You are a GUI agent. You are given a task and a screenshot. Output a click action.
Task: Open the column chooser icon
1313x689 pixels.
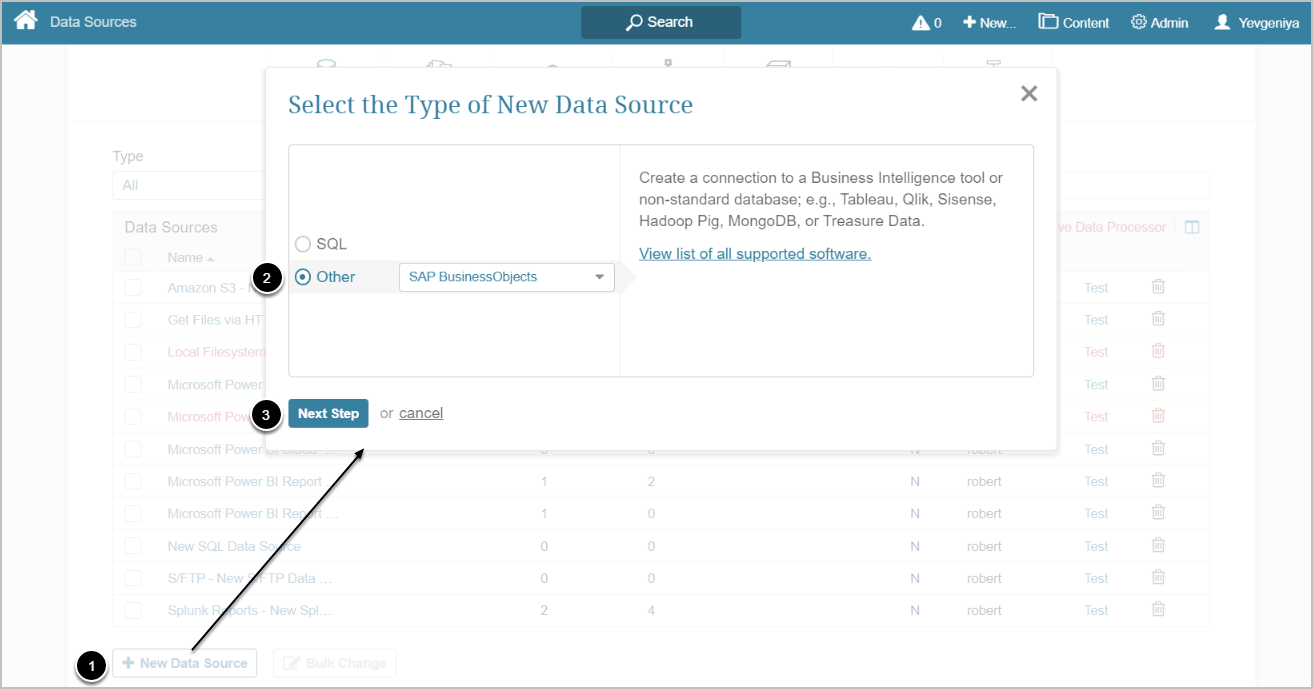pyautogui.click(x=1192, y=227)
